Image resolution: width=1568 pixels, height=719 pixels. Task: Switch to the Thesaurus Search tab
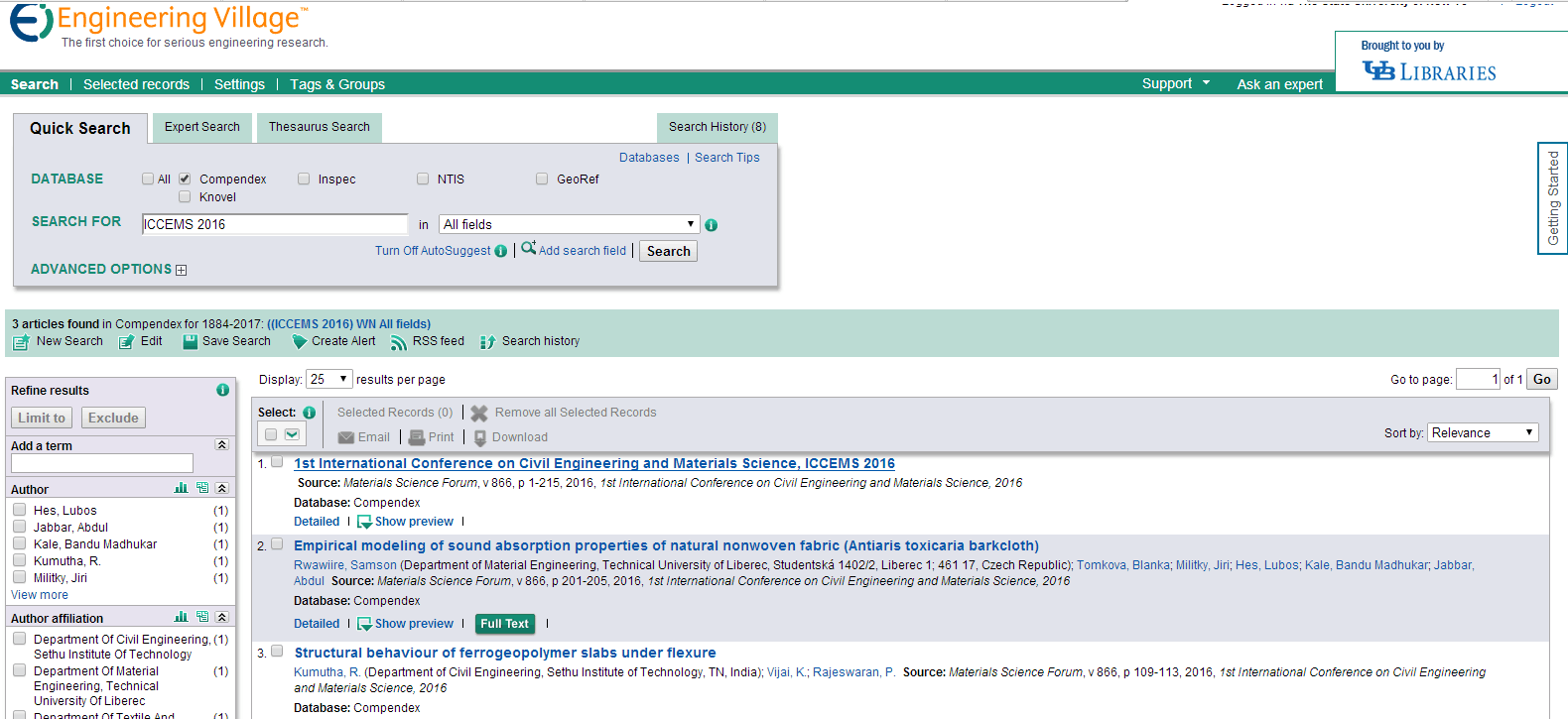click(x=320, y=127)
